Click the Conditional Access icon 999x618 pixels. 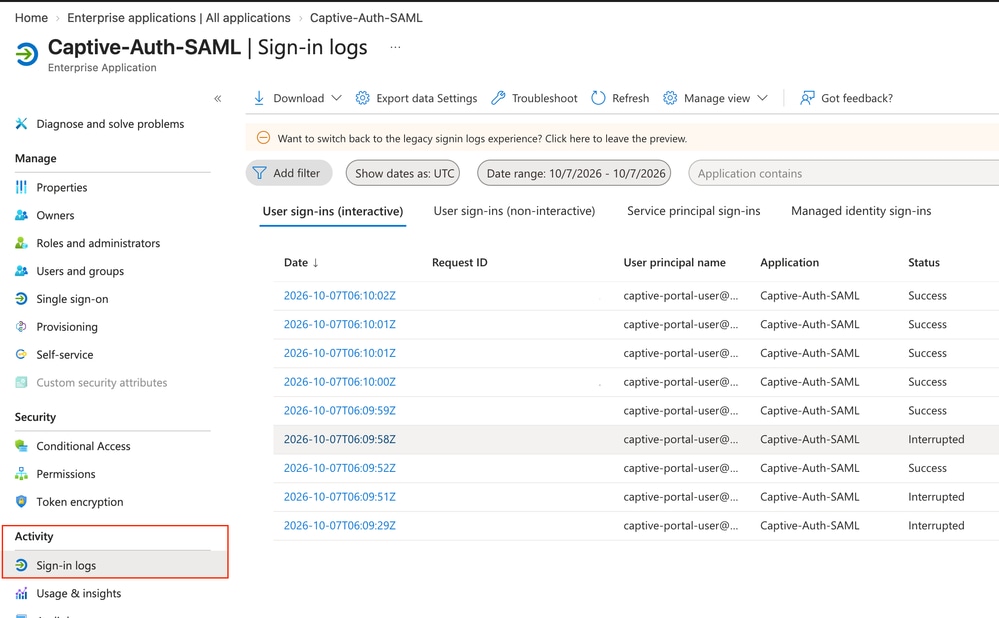coord(21,446)
